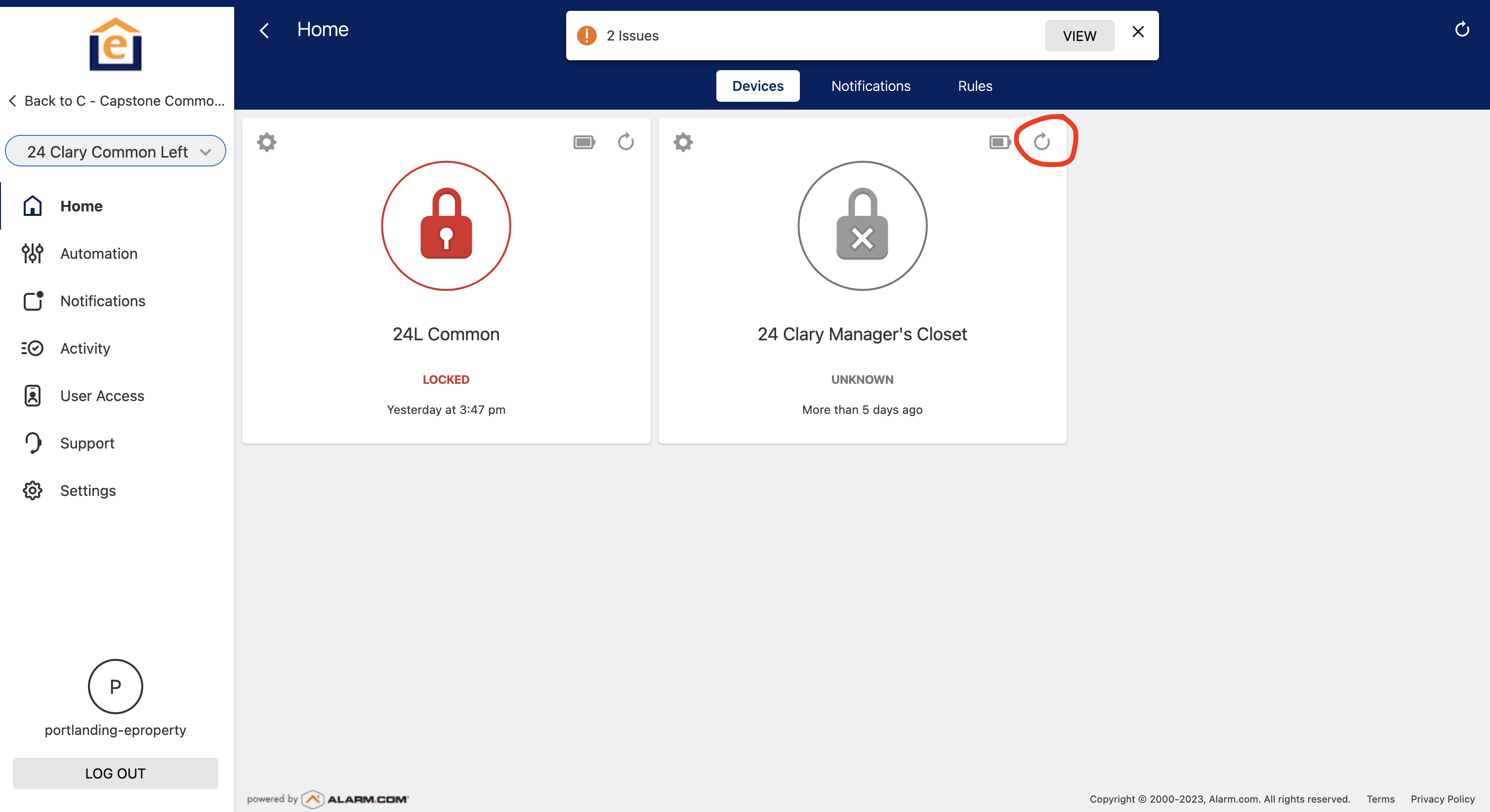Image resolution: width=1490 pixels, height=812 pixels.
Task: Open settings gear for Manager's Closet lock
Action: pyautogui.click(x=683, y=142)
